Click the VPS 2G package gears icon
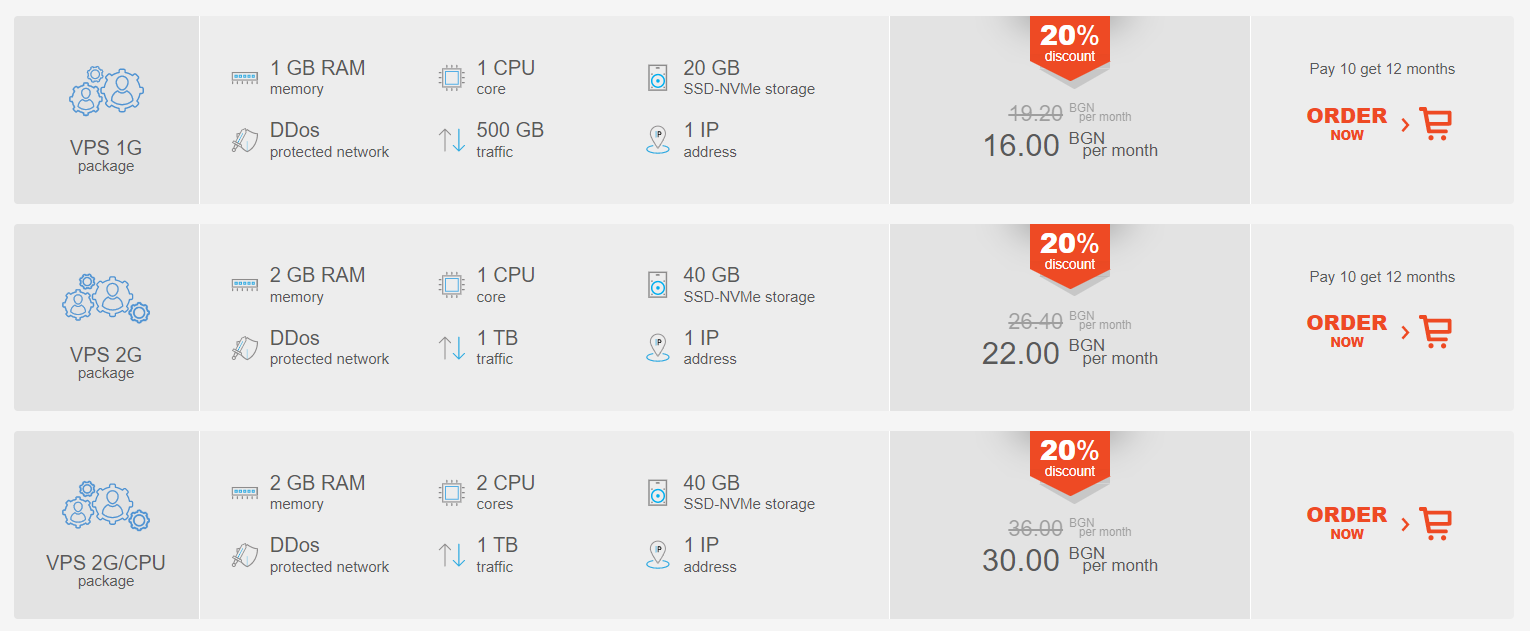The height and width of the screenshot is (631, 1530). 106,297
